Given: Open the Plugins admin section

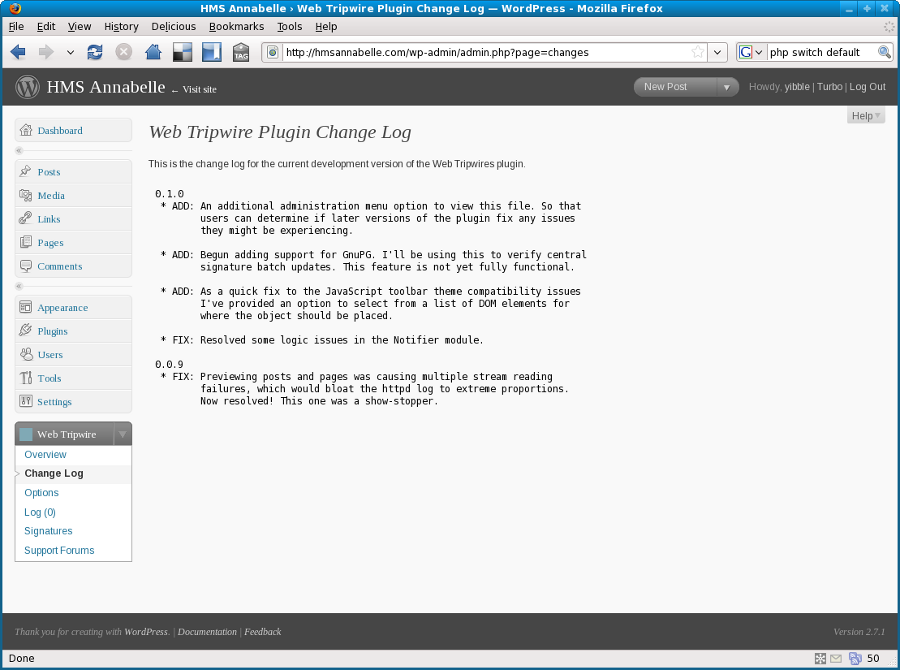Looking at the screenshot, I should (x=52, y=331).
